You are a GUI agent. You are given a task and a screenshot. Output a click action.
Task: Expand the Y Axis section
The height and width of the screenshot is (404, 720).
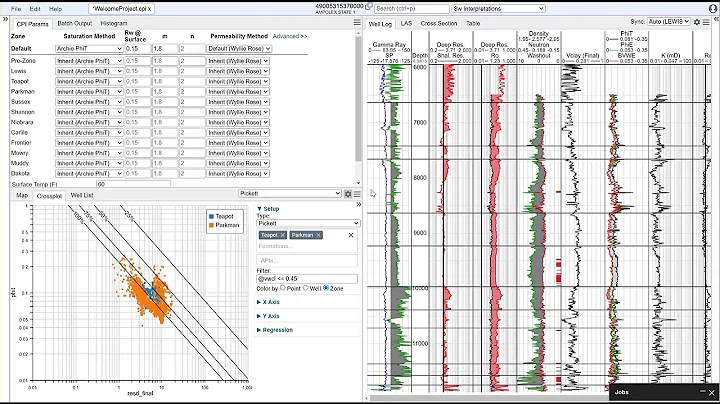tap(268, 316)
